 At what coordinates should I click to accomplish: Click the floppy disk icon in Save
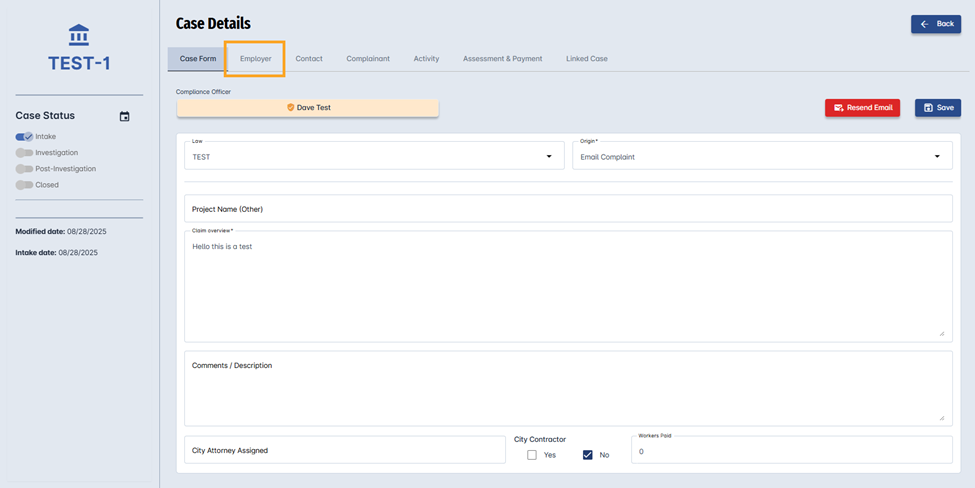(x=928, y=108)
